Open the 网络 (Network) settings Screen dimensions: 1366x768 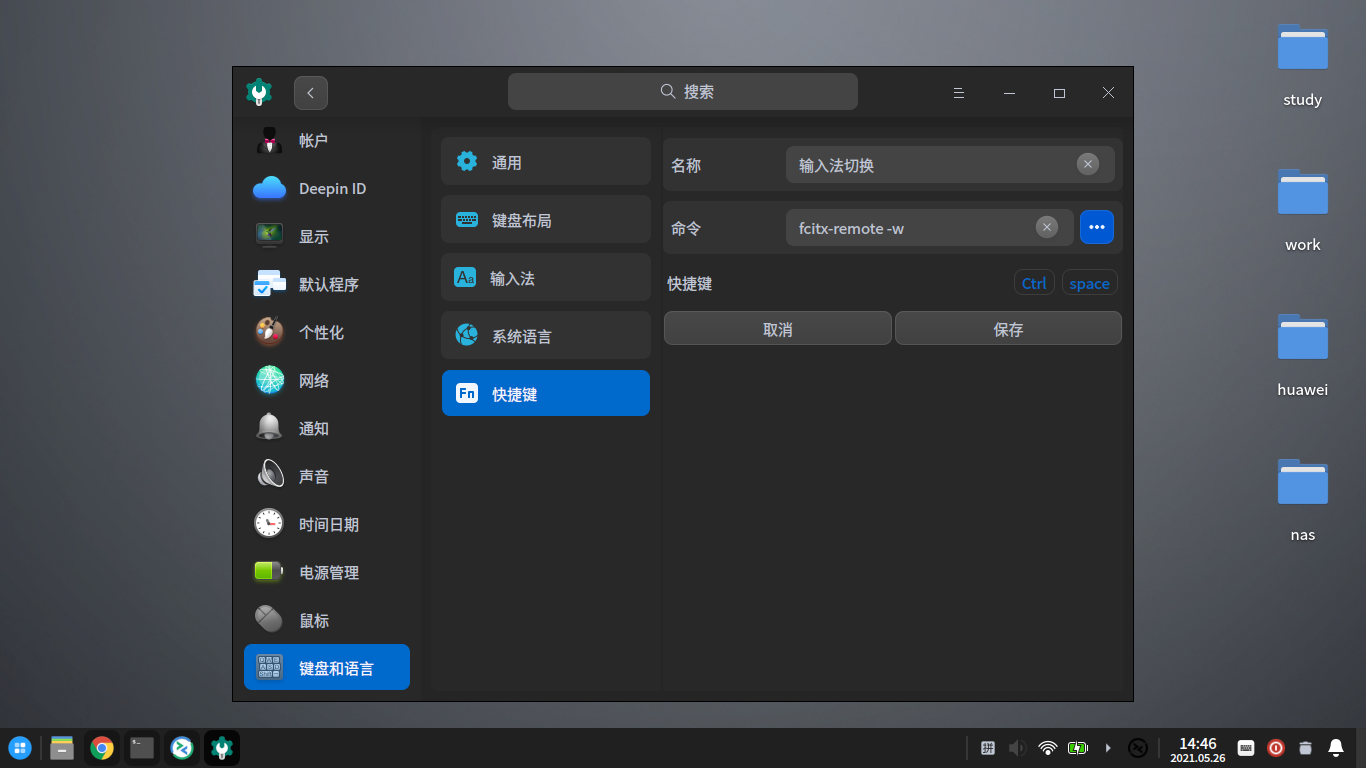[x=327, y=381]
